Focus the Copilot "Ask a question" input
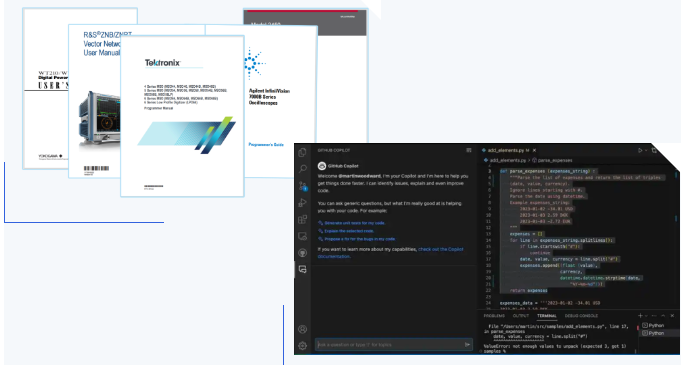Image resolution: width=684 pixels, height=365 pixels. 390,345
